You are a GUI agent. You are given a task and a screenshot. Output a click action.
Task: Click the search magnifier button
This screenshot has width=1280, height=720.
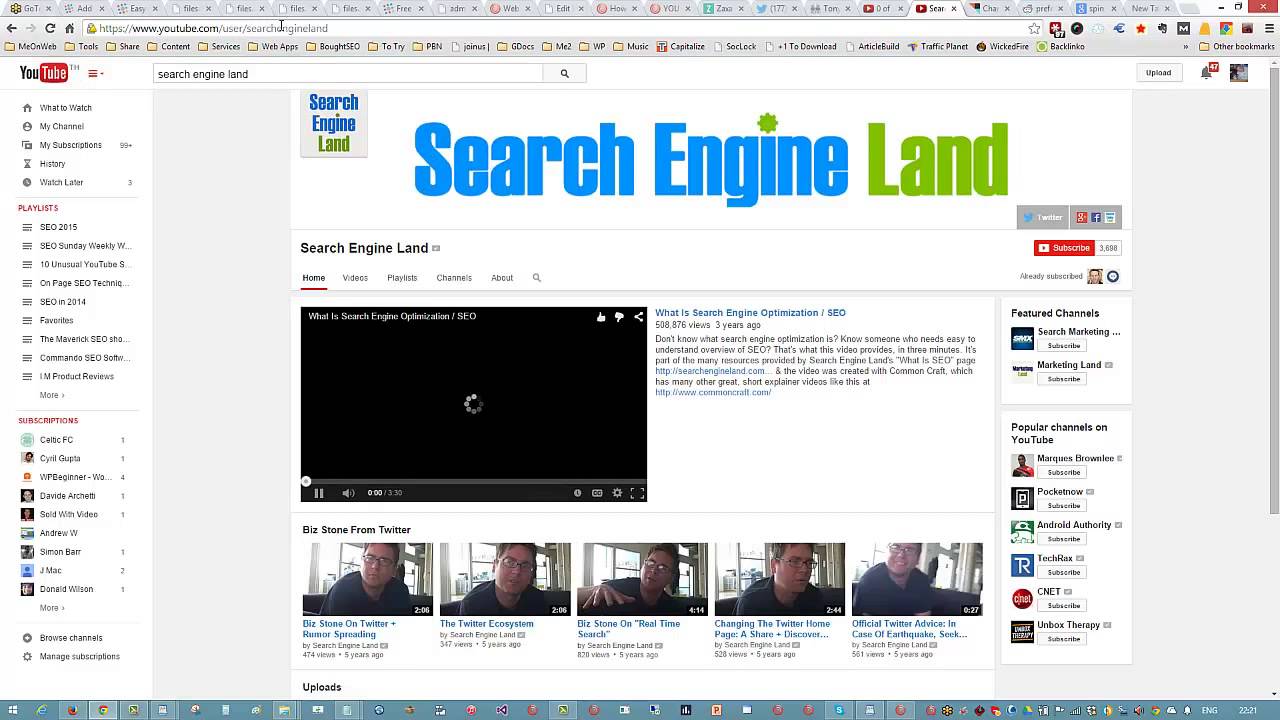click(x=564, y=73)
